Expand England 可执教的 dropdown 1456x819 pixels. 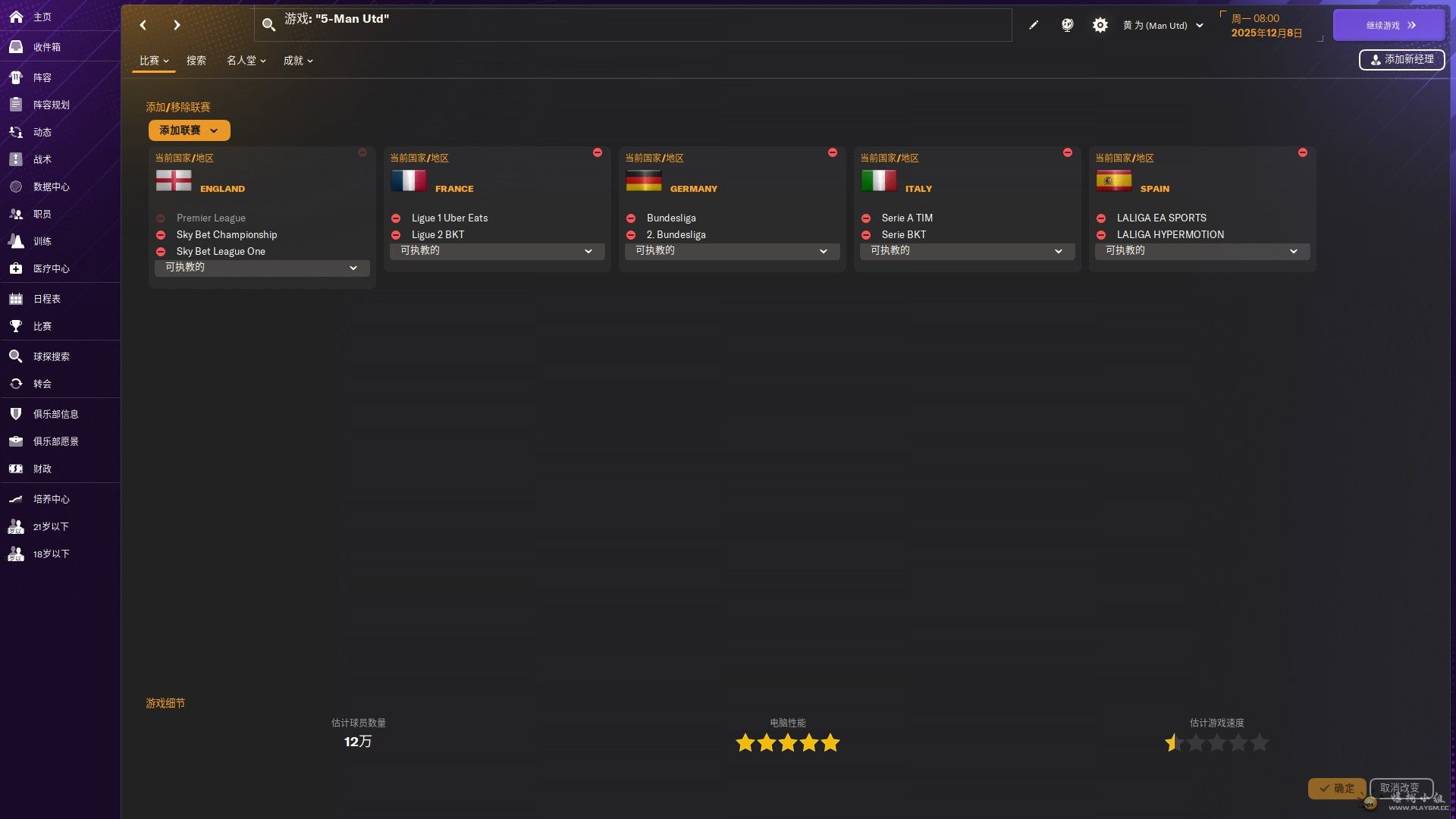tap(262, 268)
